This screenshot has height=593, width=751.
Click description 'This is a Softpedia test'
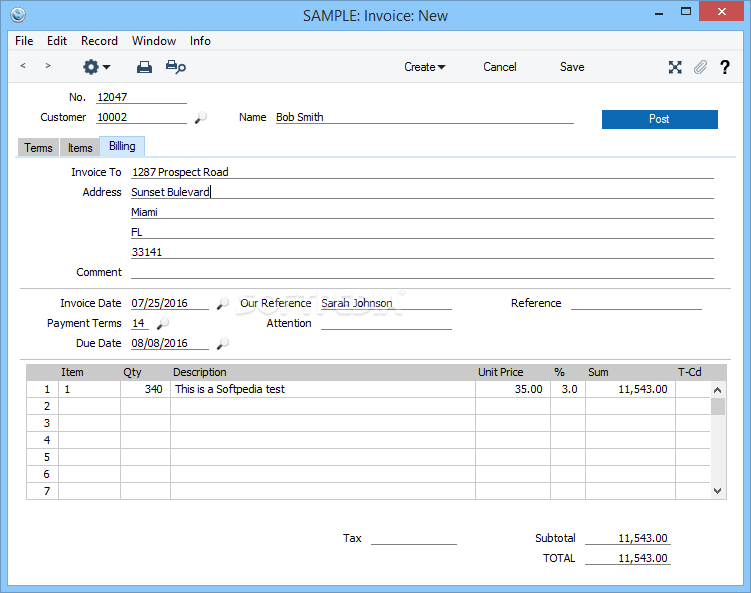(323, 389)
